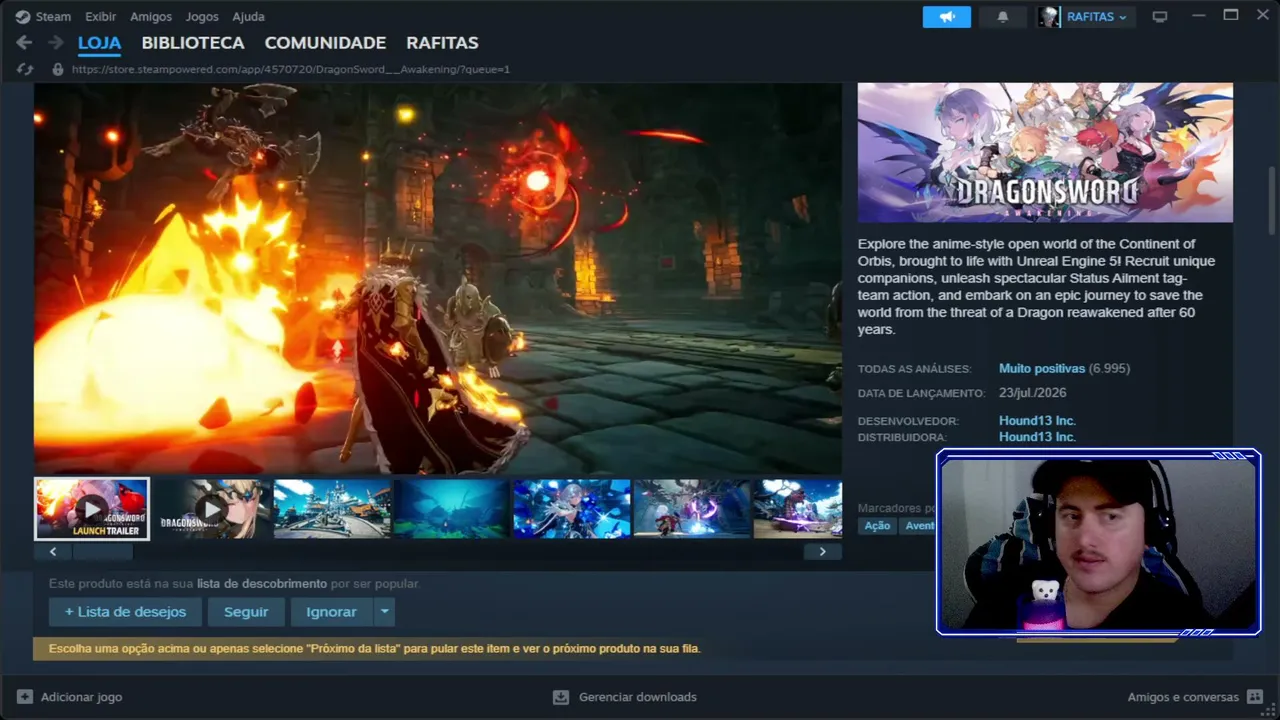Click the Ação tag
Viewport: 1280px width, 720px height.
point(877,526)
